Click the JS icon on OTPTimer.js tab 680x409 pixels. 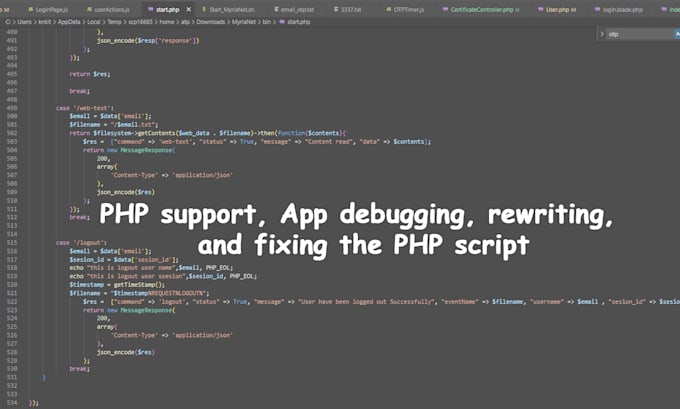[x=389, y=10]
